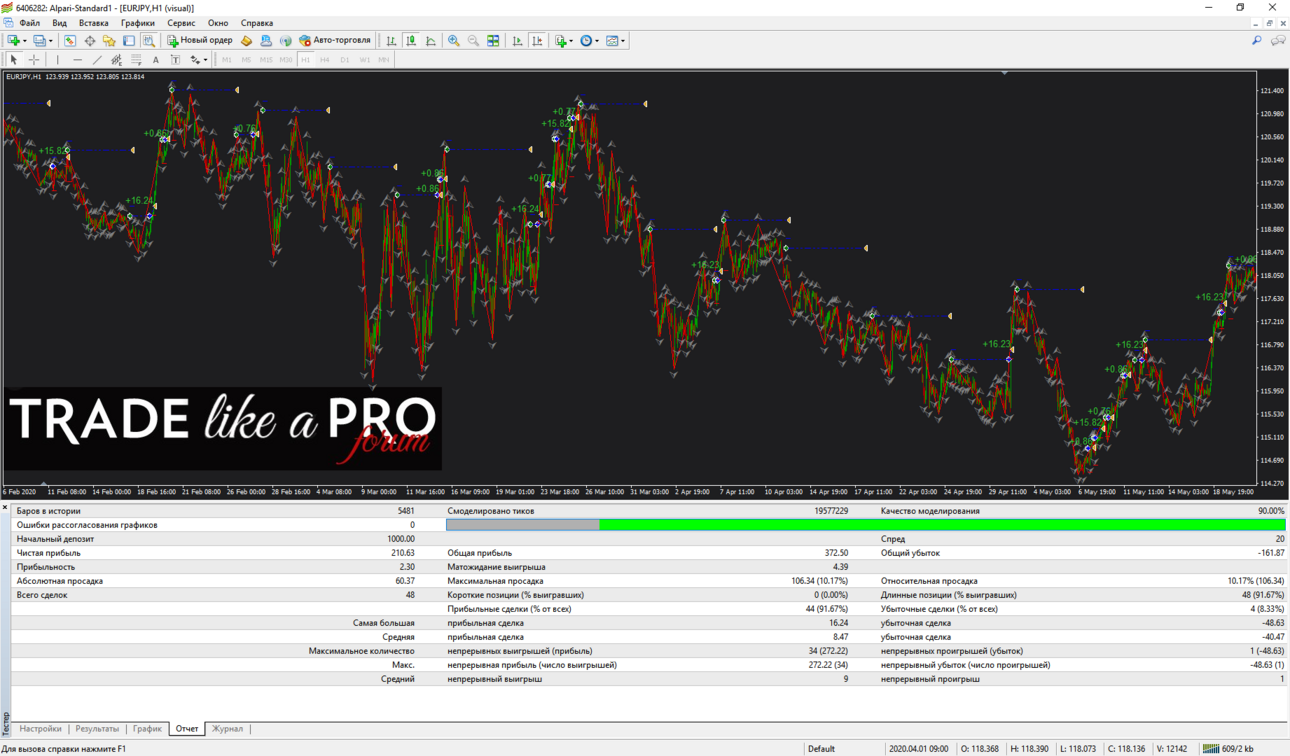Image resolution: width=1290 pixels, height=756 pixels.
Task: Switch to the Результаты tab
Action: tap(97, 729)
